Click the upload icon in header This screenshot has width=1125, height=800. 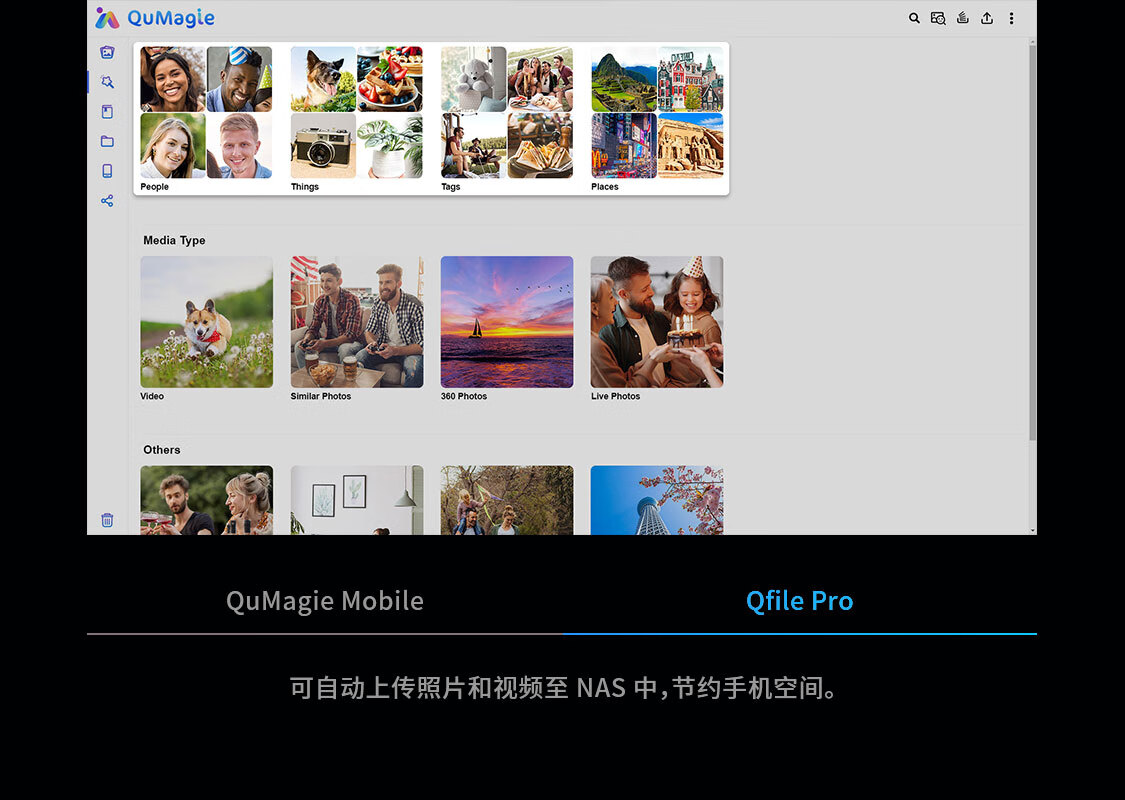pos(987,18)
